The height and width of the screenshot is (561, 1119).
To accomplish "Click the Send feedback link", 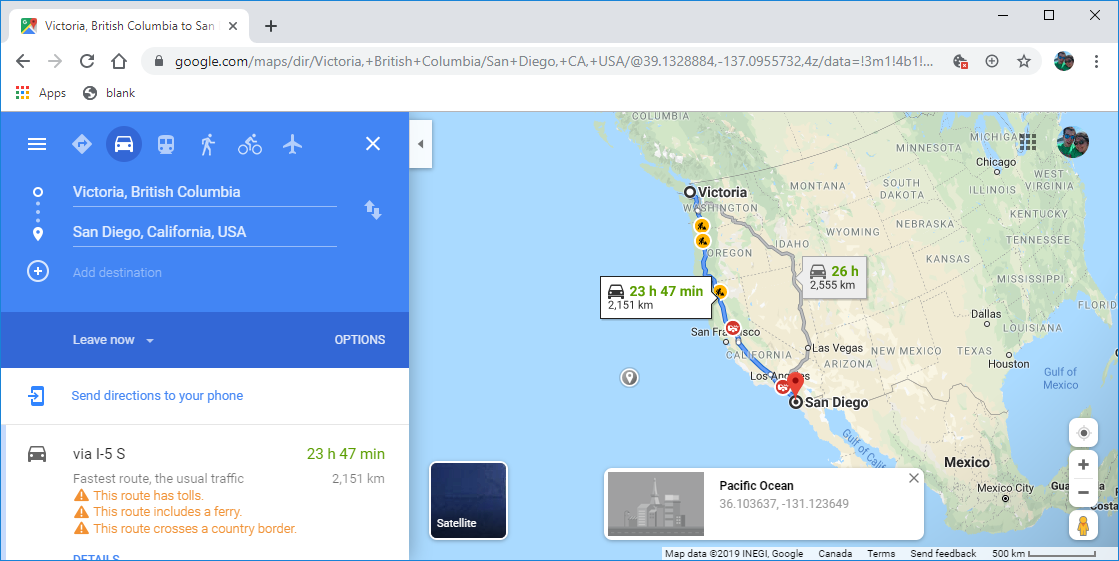I will pyautogui.click(x=943, y=553).
